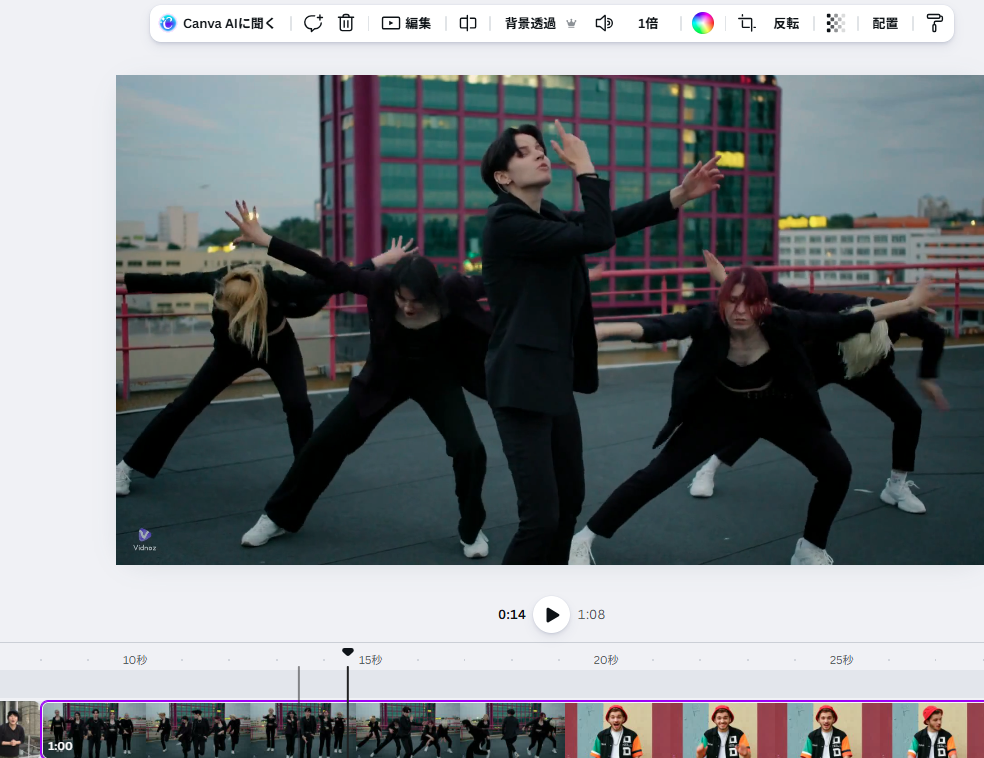This screenshot has width=984, height=758.
Task: Click the 反転 flip option
Action: 786,23
